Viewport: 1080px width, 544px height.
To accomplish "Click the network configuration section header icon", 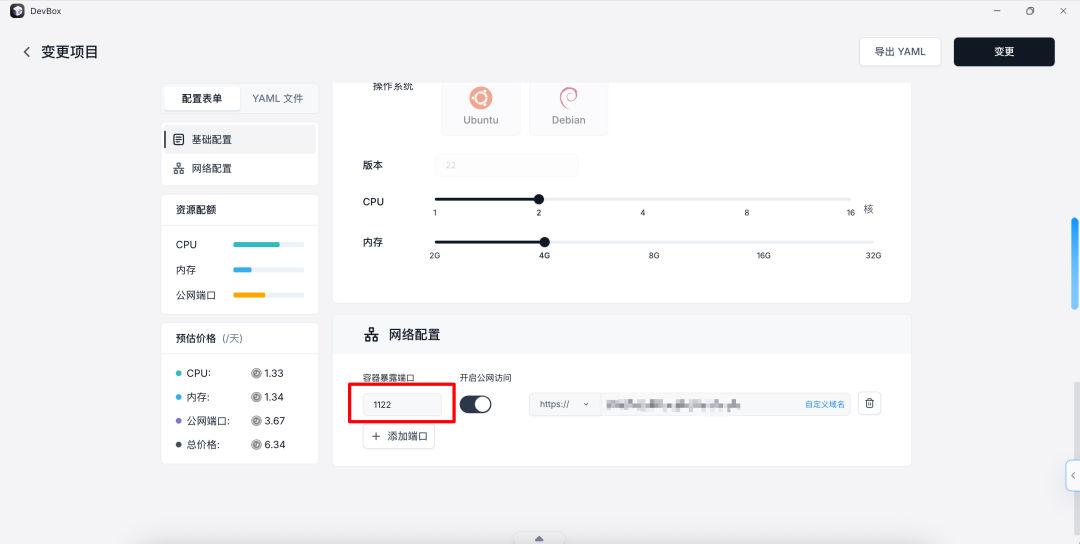I will 371,335.
